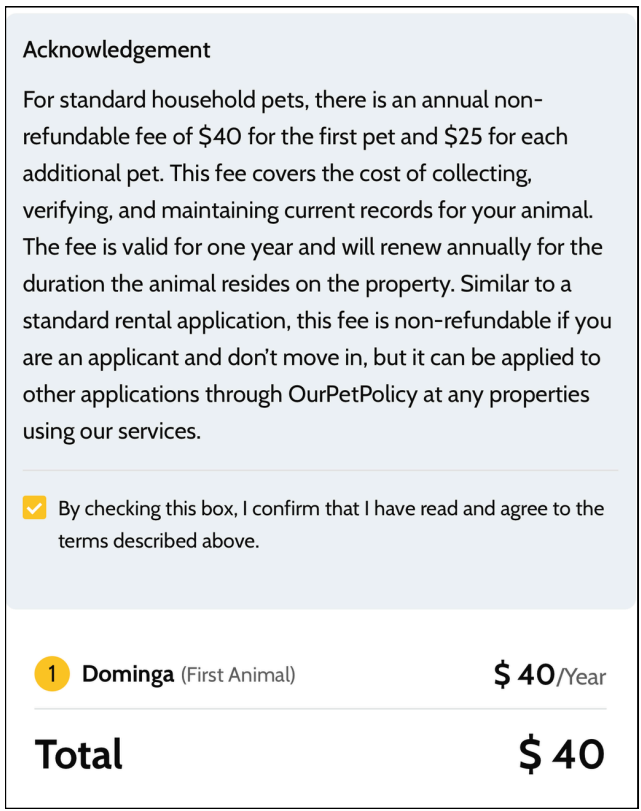The image size is (641, 811).
Task: Click the 'For standard household pets' opening line
Action: (x=282, y=100)
